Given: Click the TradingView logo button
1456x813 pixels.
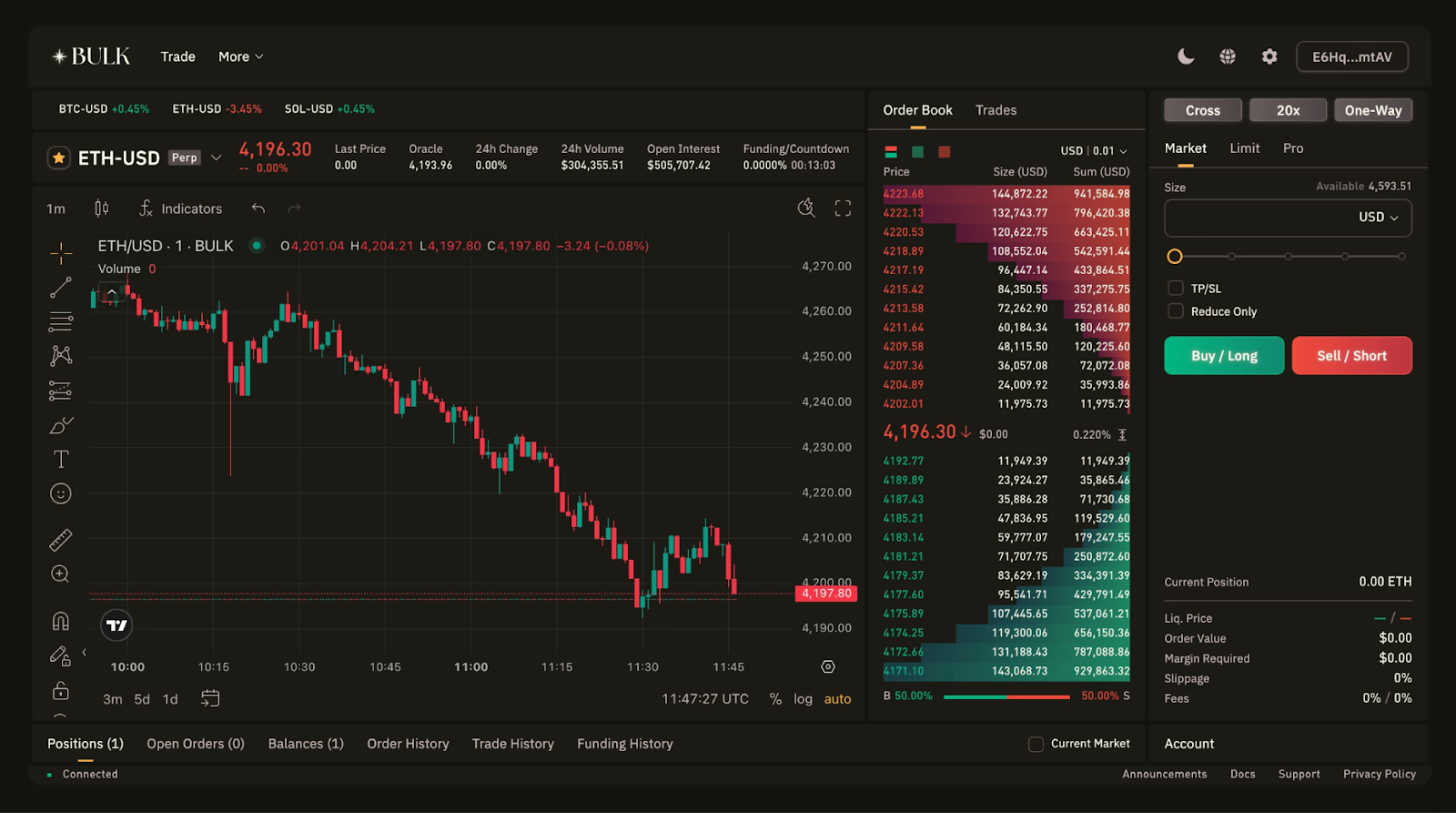Looking at the screenshot, I should pos(116,625).
